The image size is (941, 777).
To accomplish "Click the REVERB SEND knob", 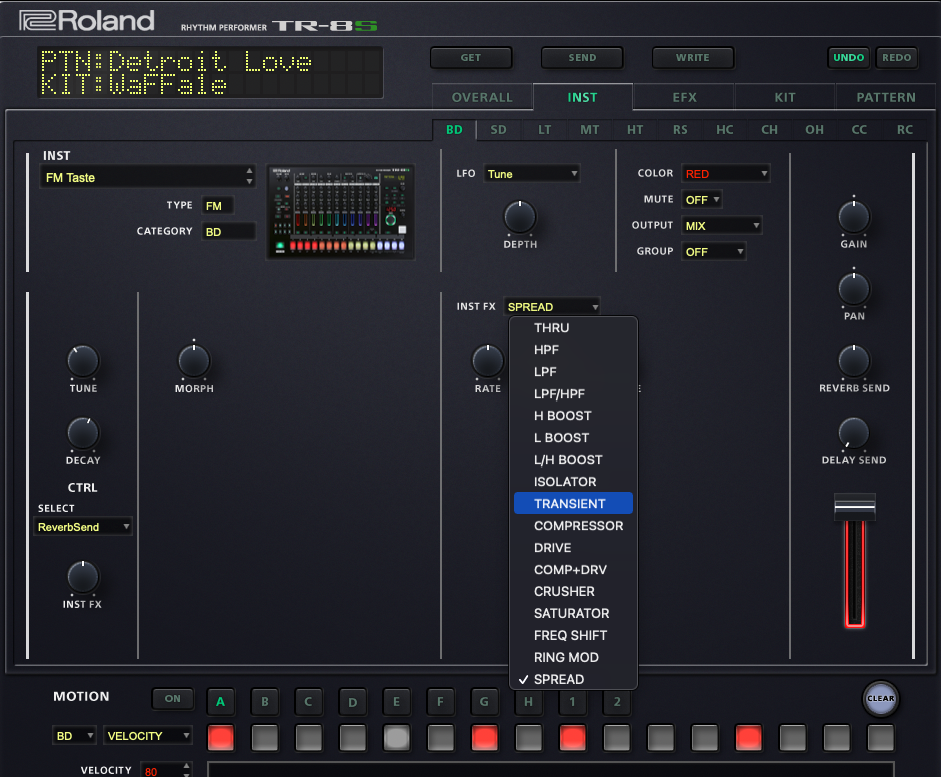I will pos(853,361).
